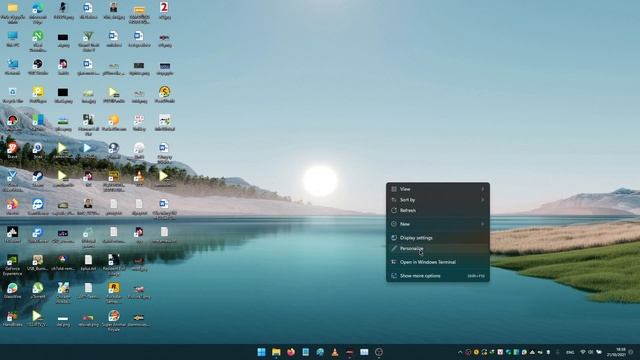Screen dimensions: 640x360
Task: Select the Resident Evil Village desktop shortcut
Action: click(114, 265)
